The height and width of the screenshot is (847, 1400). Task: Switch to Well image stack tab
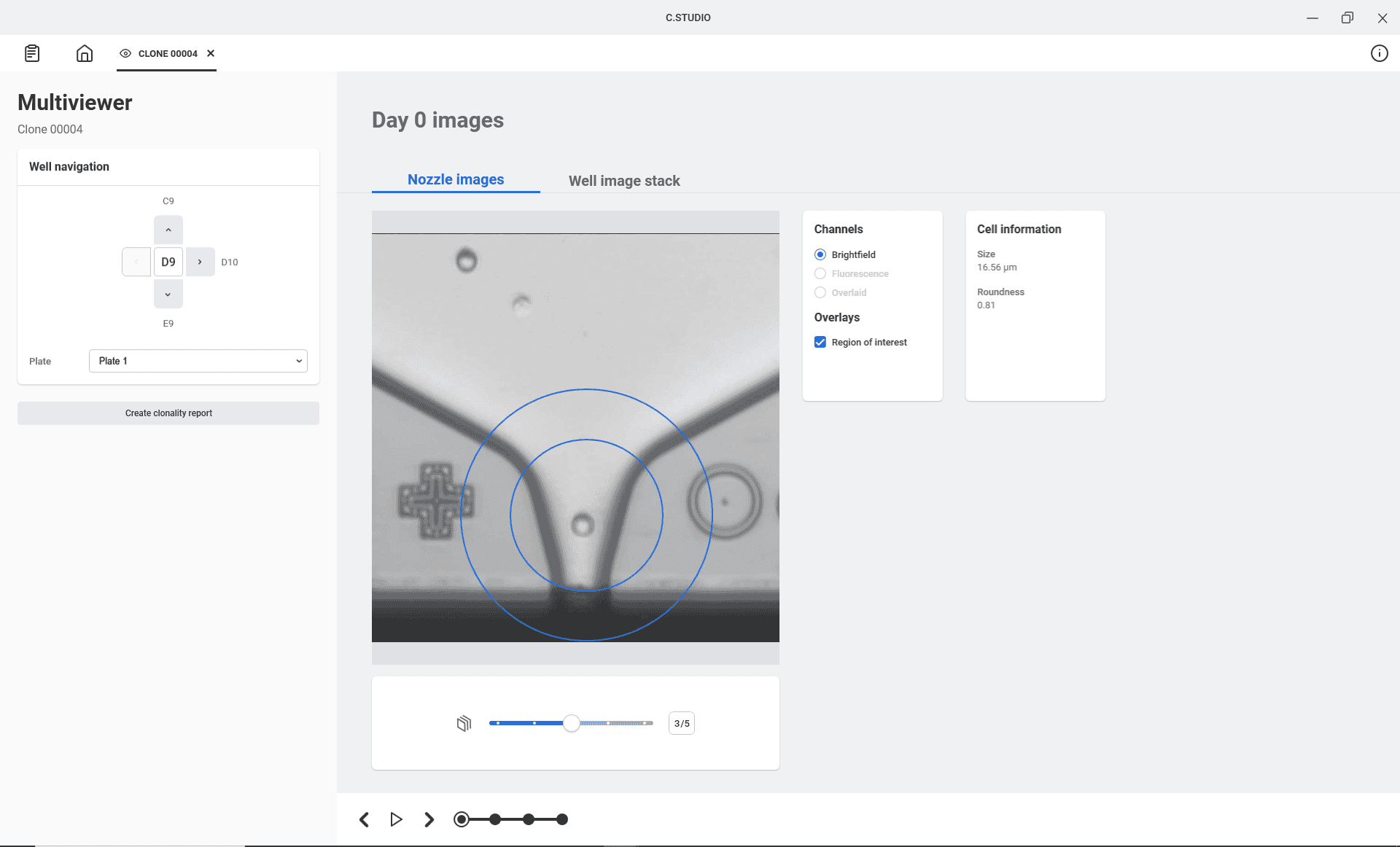click(x=624, y=180)
